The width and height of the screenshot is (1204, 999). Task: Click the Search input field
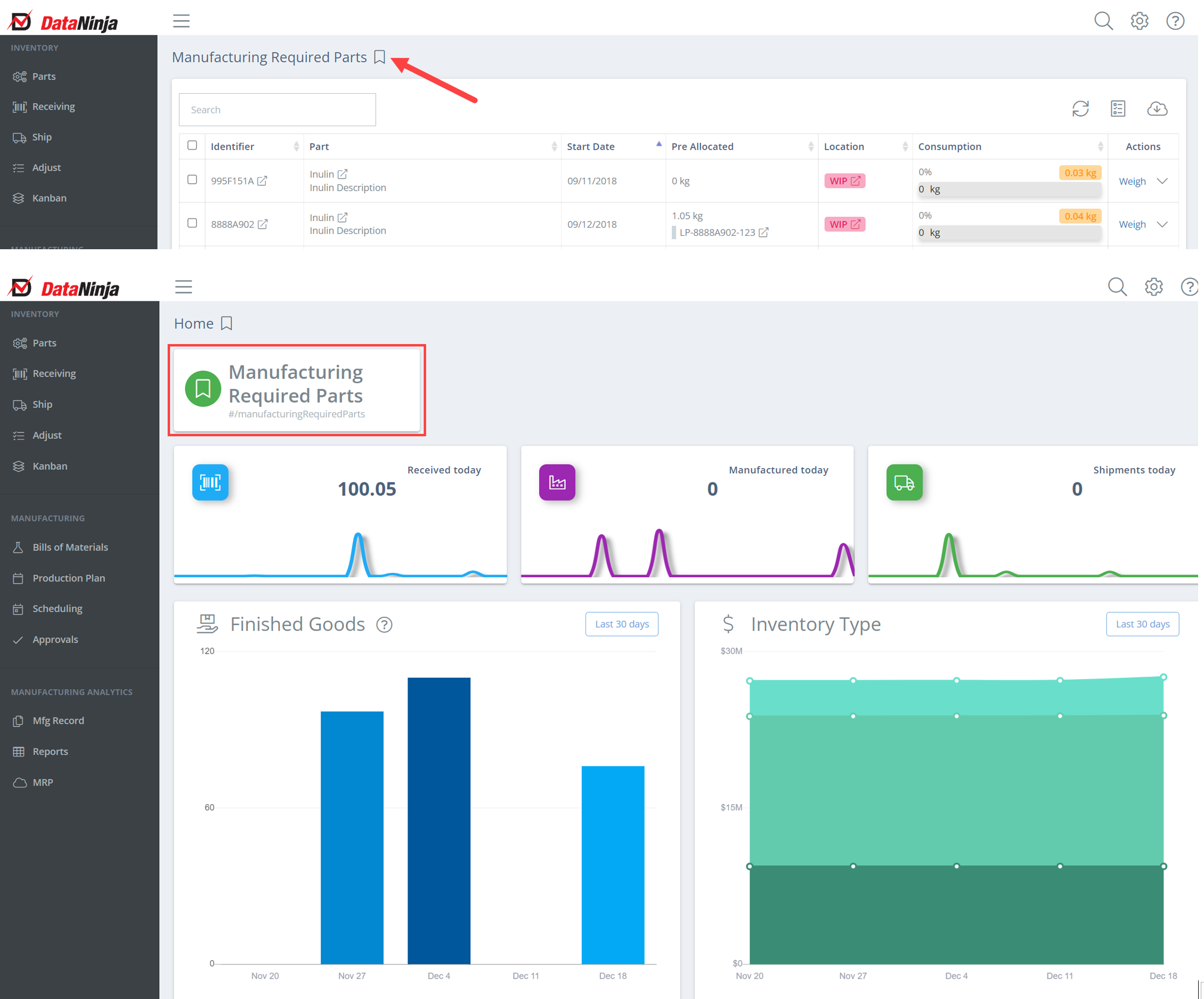(x=277, y=110)
